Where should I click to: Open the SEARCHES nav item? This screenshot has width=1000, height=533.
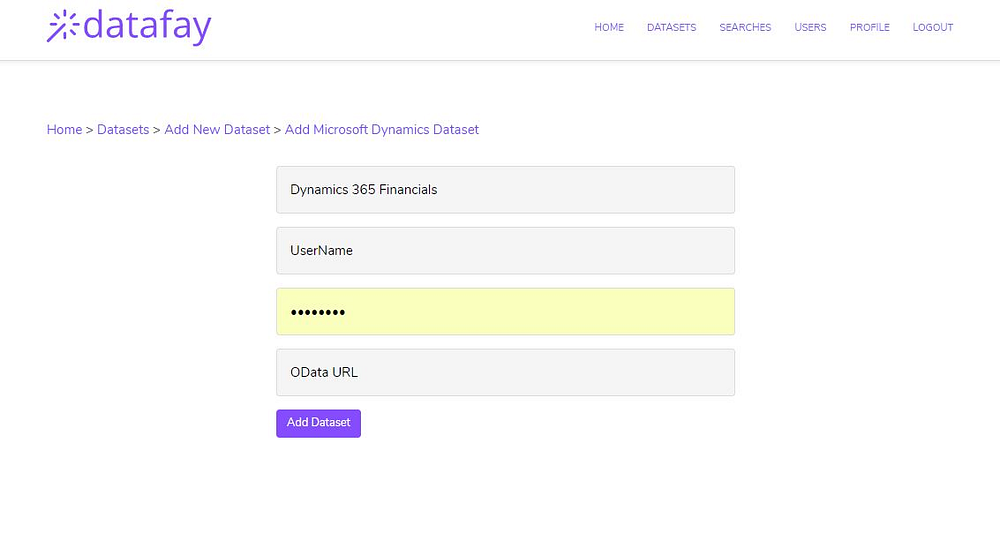(x=745, y=27)
